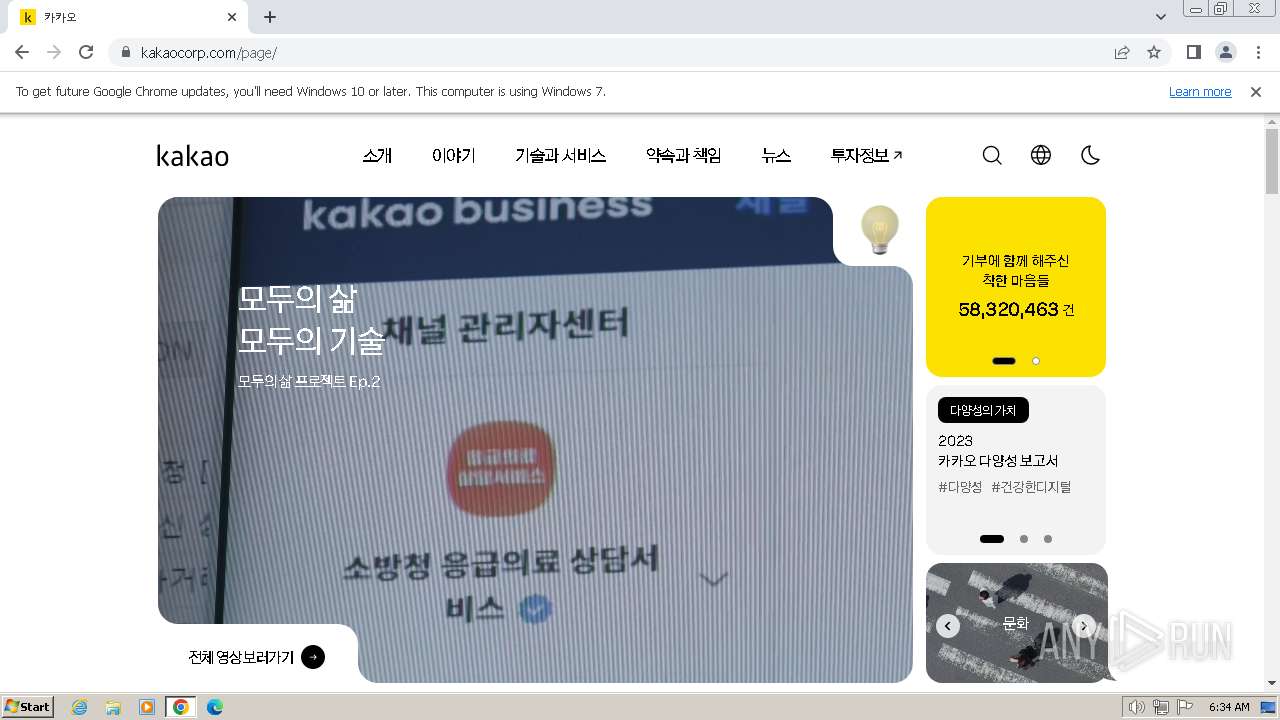Select the 카카오 browser tab
This screenshot has height=720, width=1280.
[128, 17]
